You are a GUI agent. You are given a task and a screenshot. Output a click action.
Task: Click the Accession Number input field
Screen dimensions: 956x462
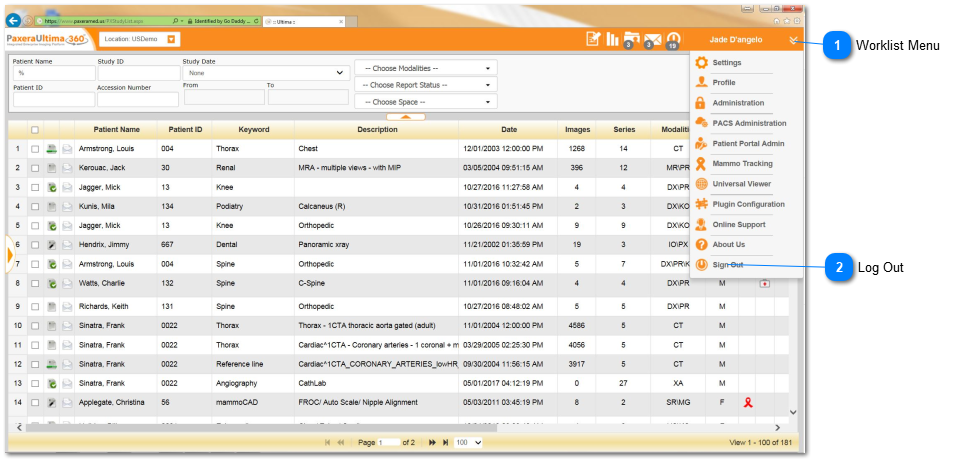tap(138, 99)
